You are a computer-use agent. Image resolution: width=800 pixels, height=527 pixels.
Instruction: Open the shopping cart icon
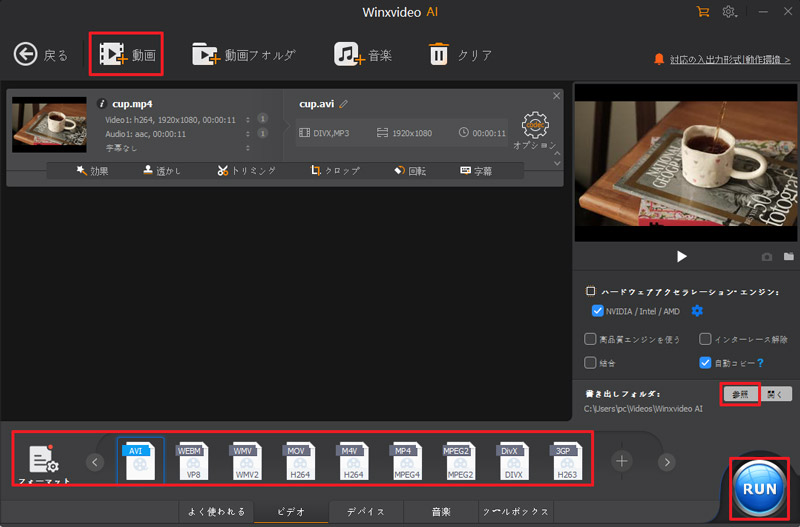pos(704,12)
